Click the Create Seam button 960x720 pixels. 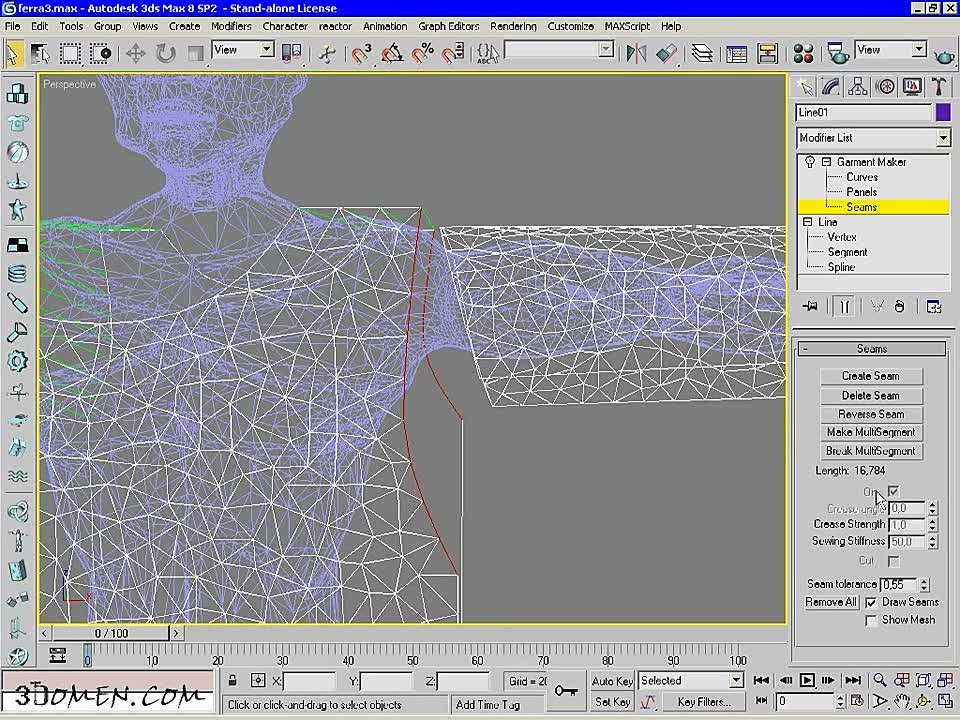[x=870, y=376]
